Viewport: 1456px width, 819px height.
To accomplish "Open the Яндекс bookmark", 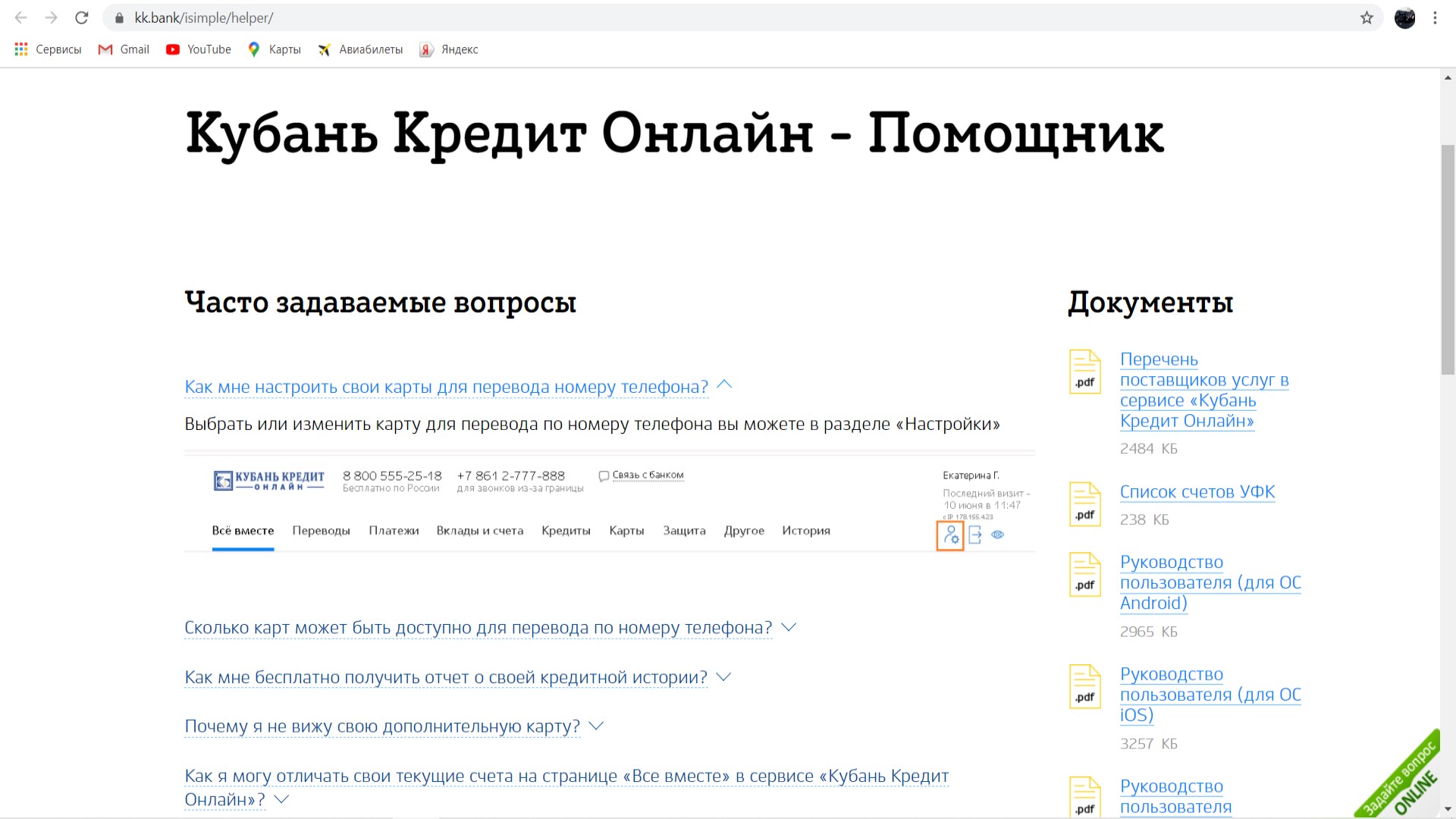I will click(x=449, y=49).
